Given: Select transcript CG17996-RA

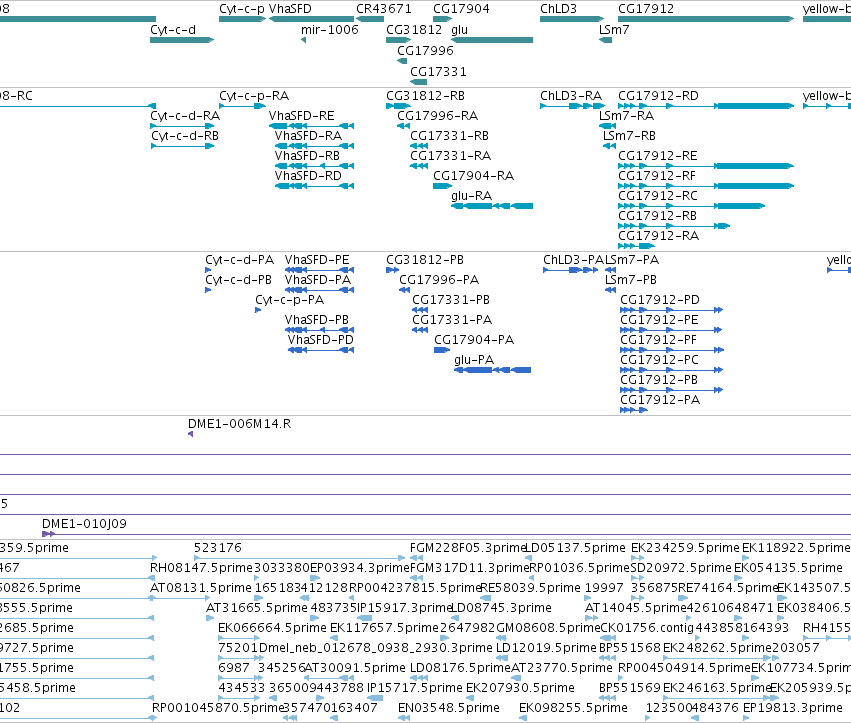Looking at the screenshot, I should (x=403, y=126).
